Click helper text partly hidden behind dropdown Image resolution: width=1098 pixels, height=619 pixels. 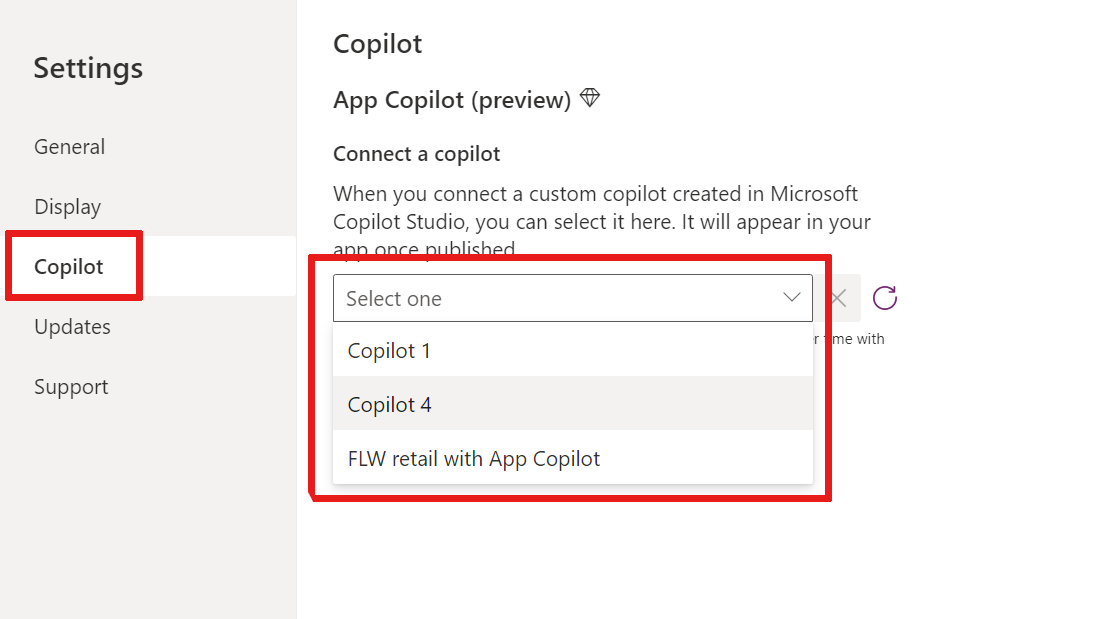[x=849, y=339]
